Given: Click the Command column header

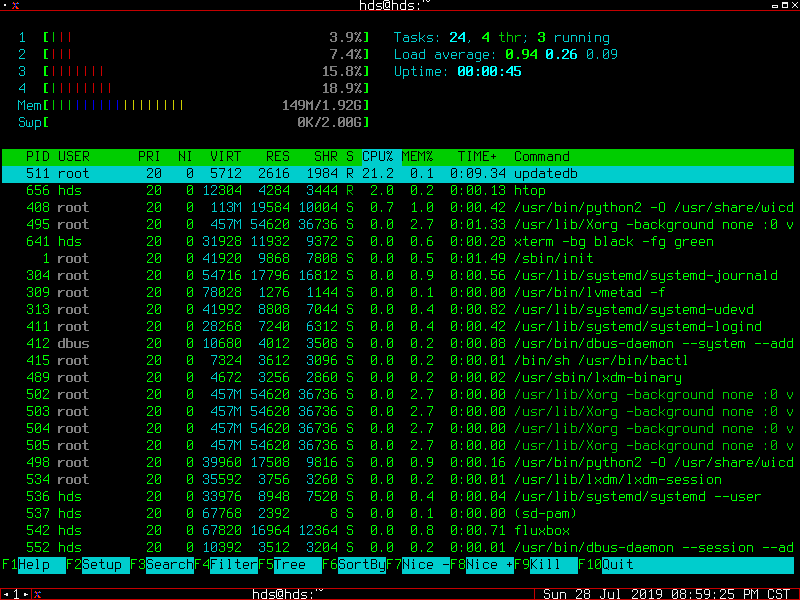Looking at the screenshot, I should [542, 157].
